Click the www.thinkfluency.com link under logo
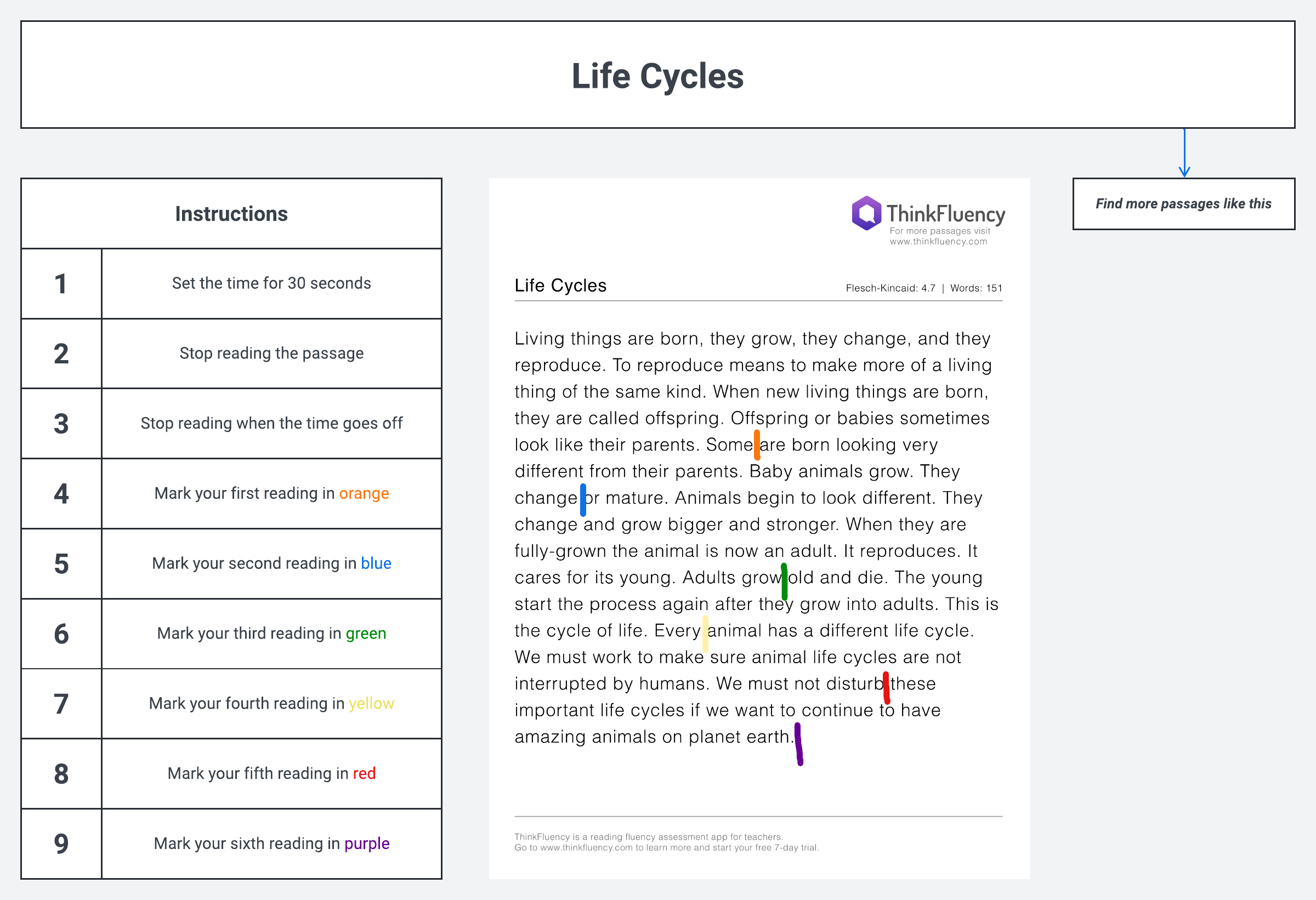1316x900 pixels. pos(938,242)
